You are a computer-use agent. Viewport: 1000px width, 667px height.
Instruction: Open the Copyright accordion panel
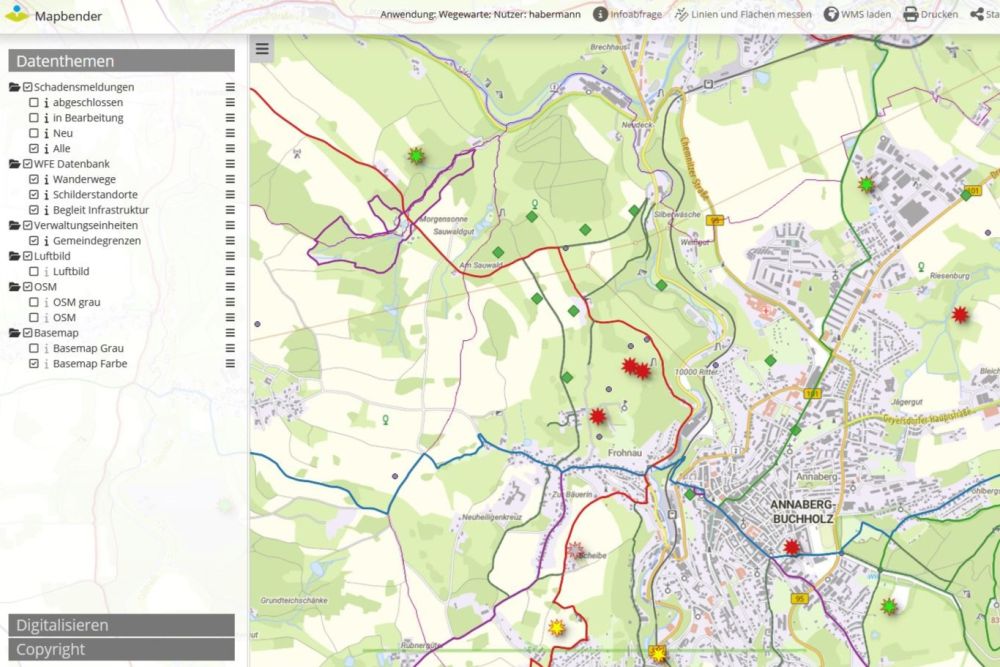[121, 649]
